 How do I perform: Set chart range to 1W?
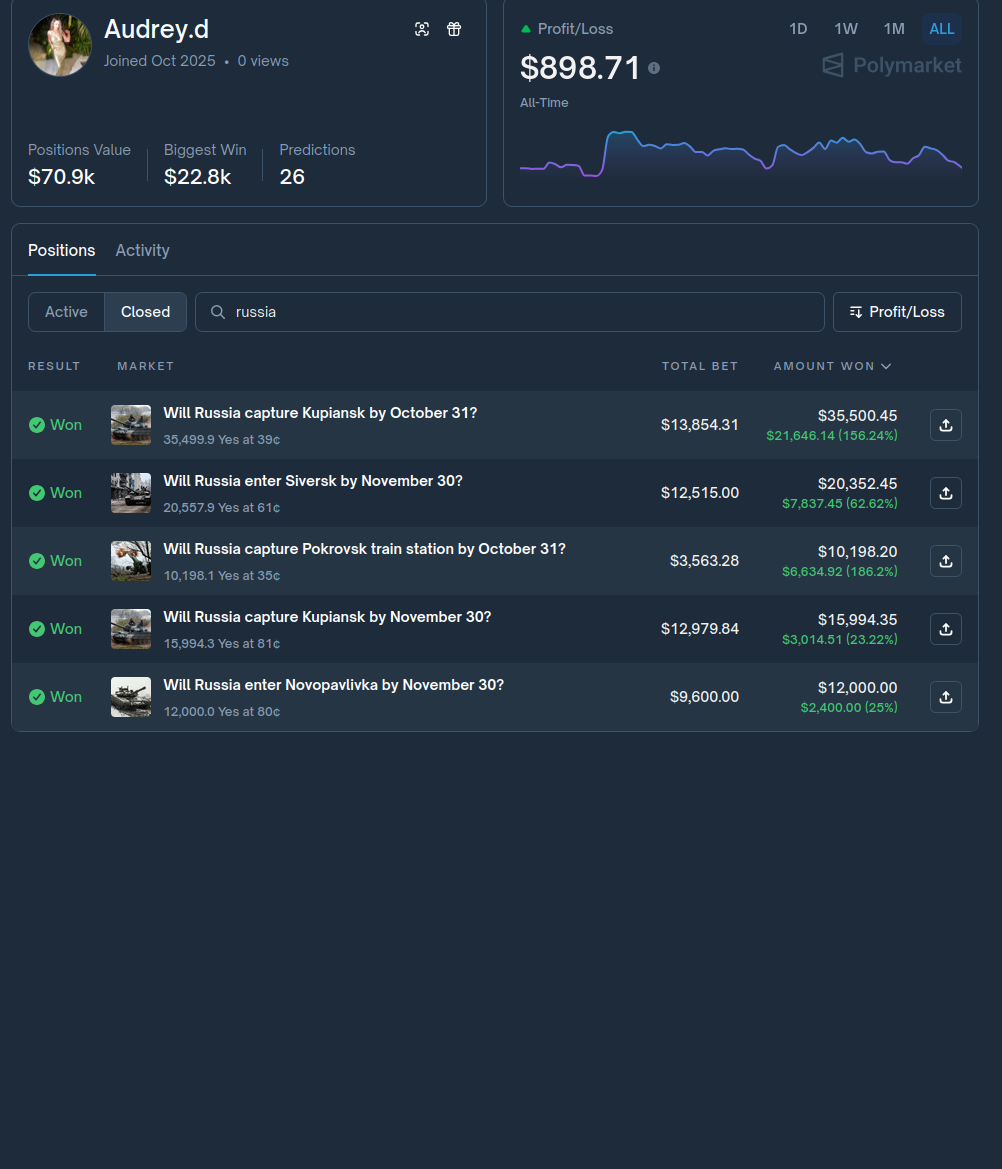845,29
